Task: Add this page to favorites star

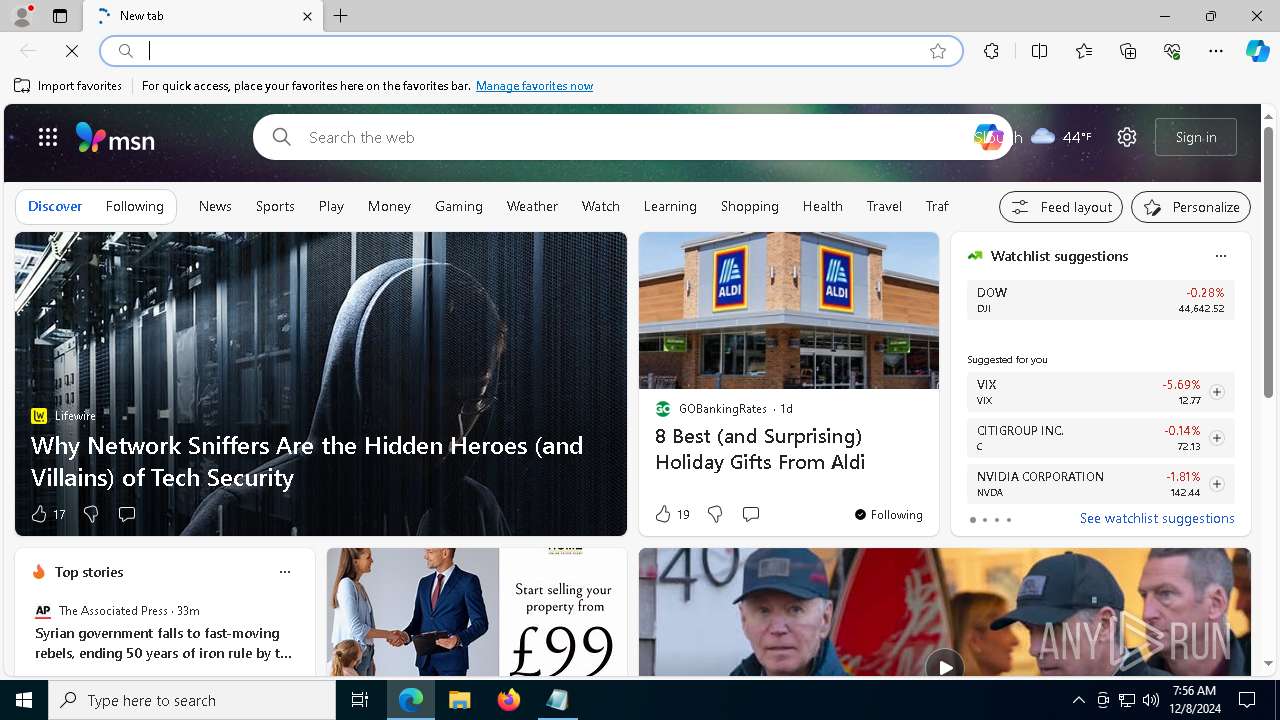Action: pyautogui.click(x=938, y=51)
